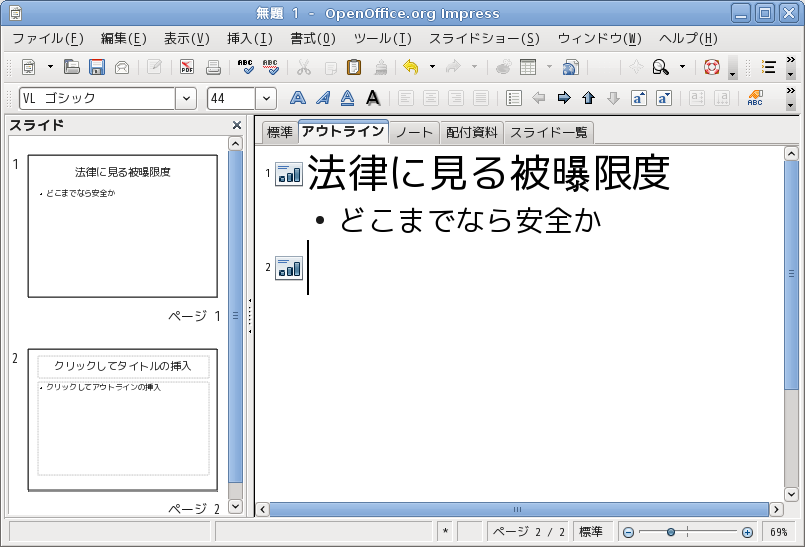Click the bullet text どこまでなら安全か

coord(470,220)
